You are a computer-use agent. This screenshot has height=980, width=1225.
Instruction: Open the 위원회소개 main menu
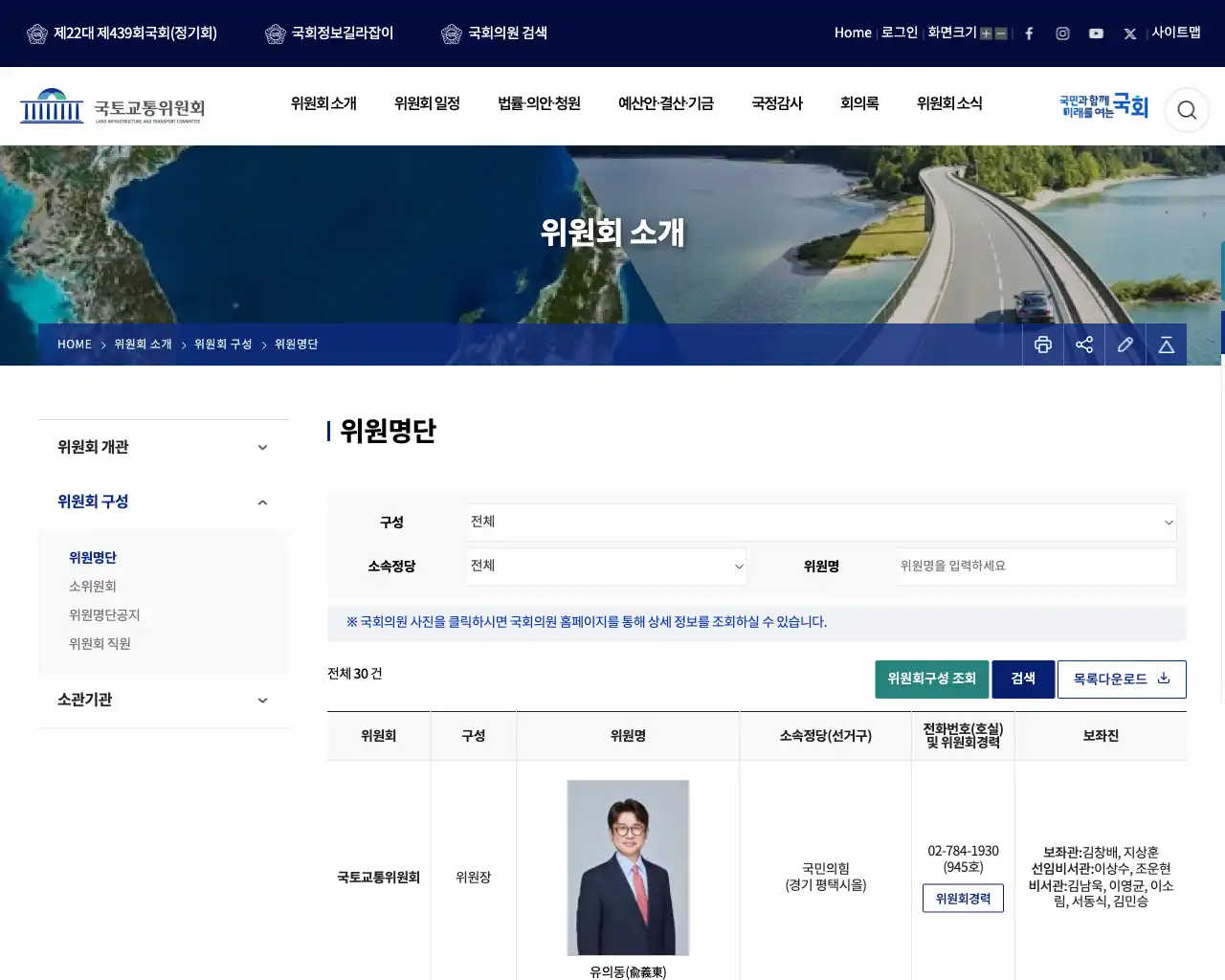323,103
